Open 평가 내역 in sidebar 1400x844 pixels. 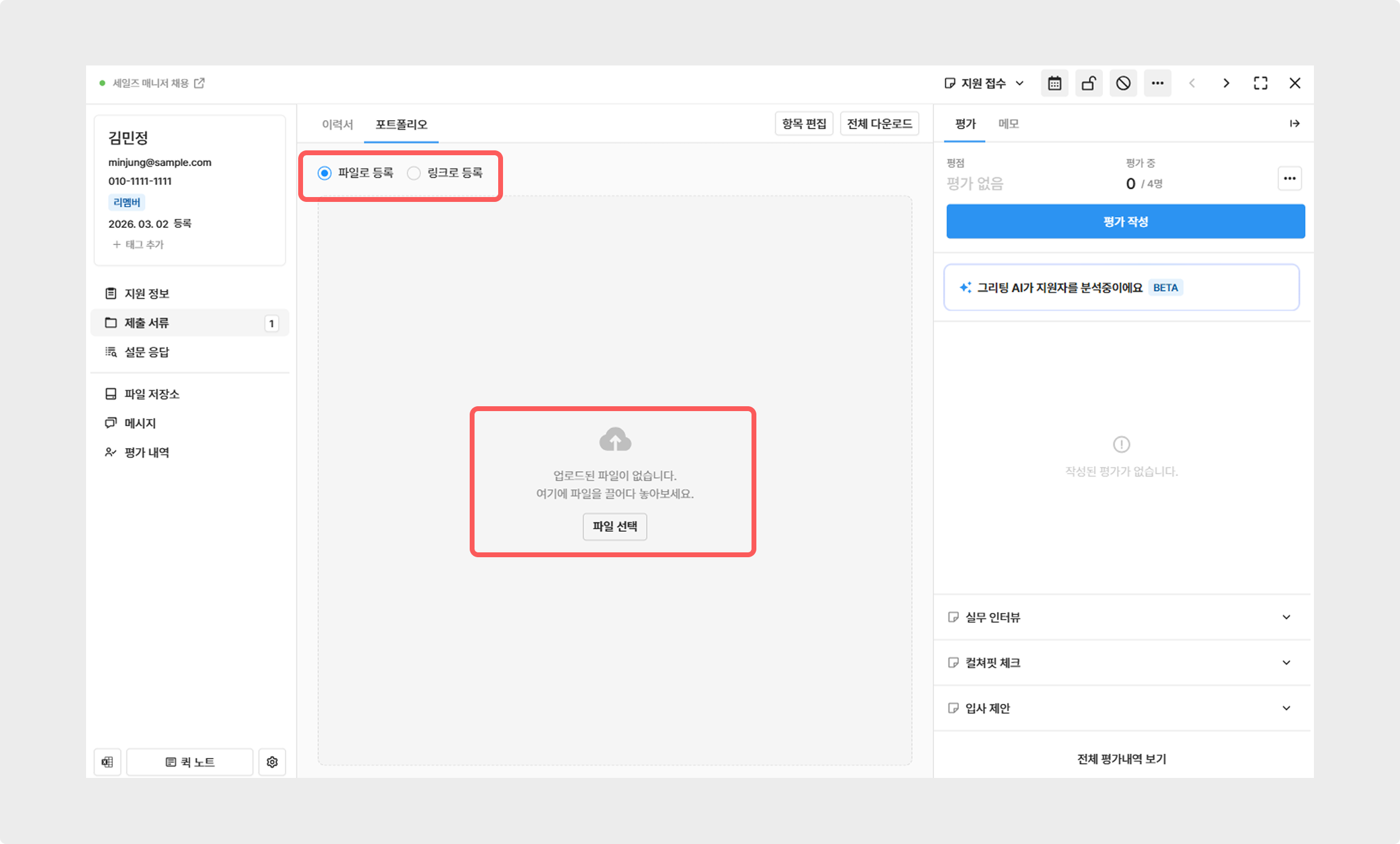[x=190, y=452]
